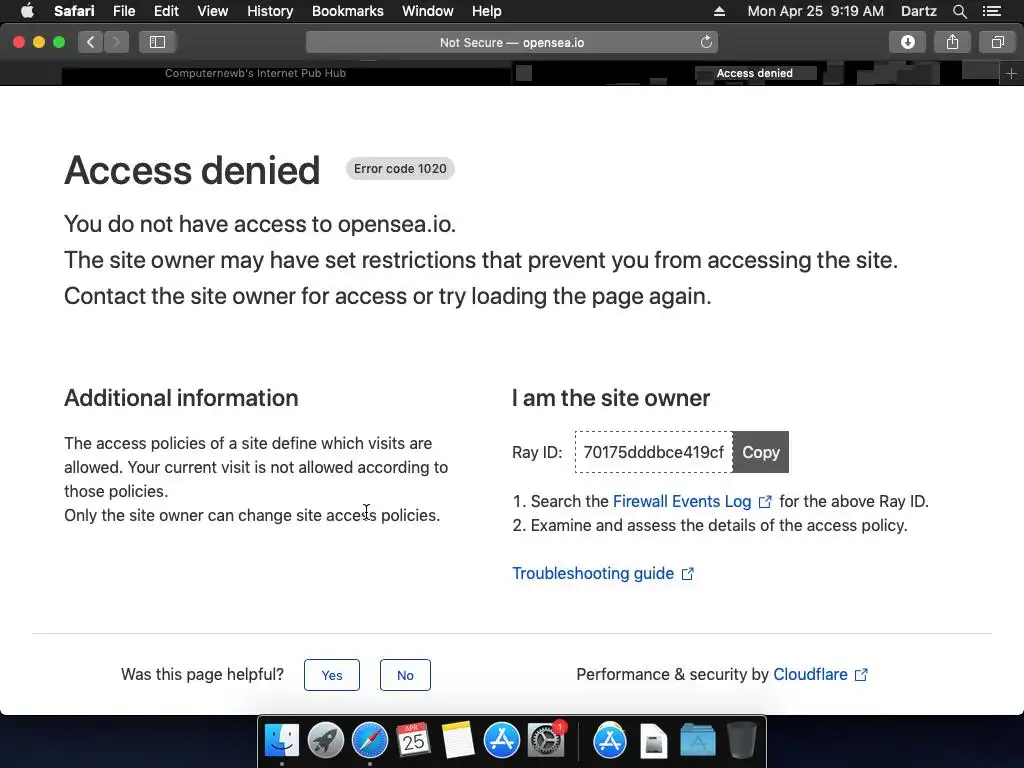
Task: Open the Apple menu
Action: 27,11
